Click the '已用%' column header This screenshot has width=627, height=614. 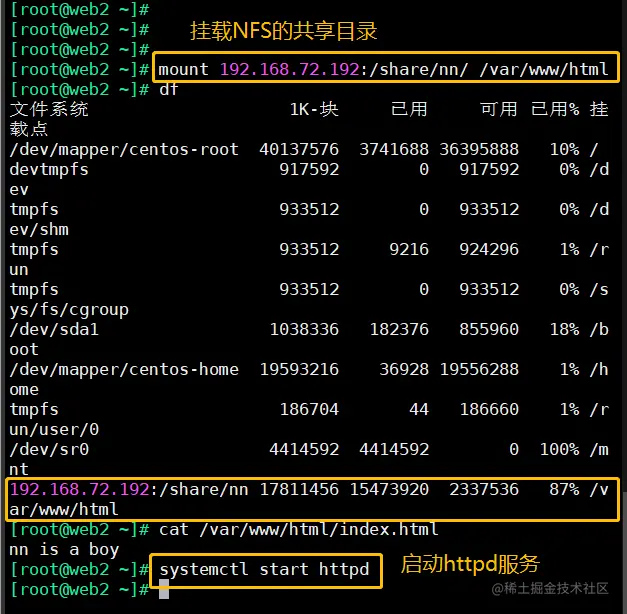click(555, 109)
